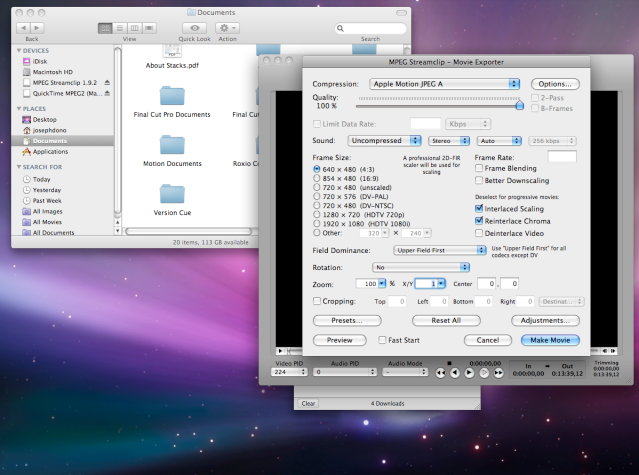Click the Quality slider handle
Viewport: 639px width, 475px height.
point(519,106)
